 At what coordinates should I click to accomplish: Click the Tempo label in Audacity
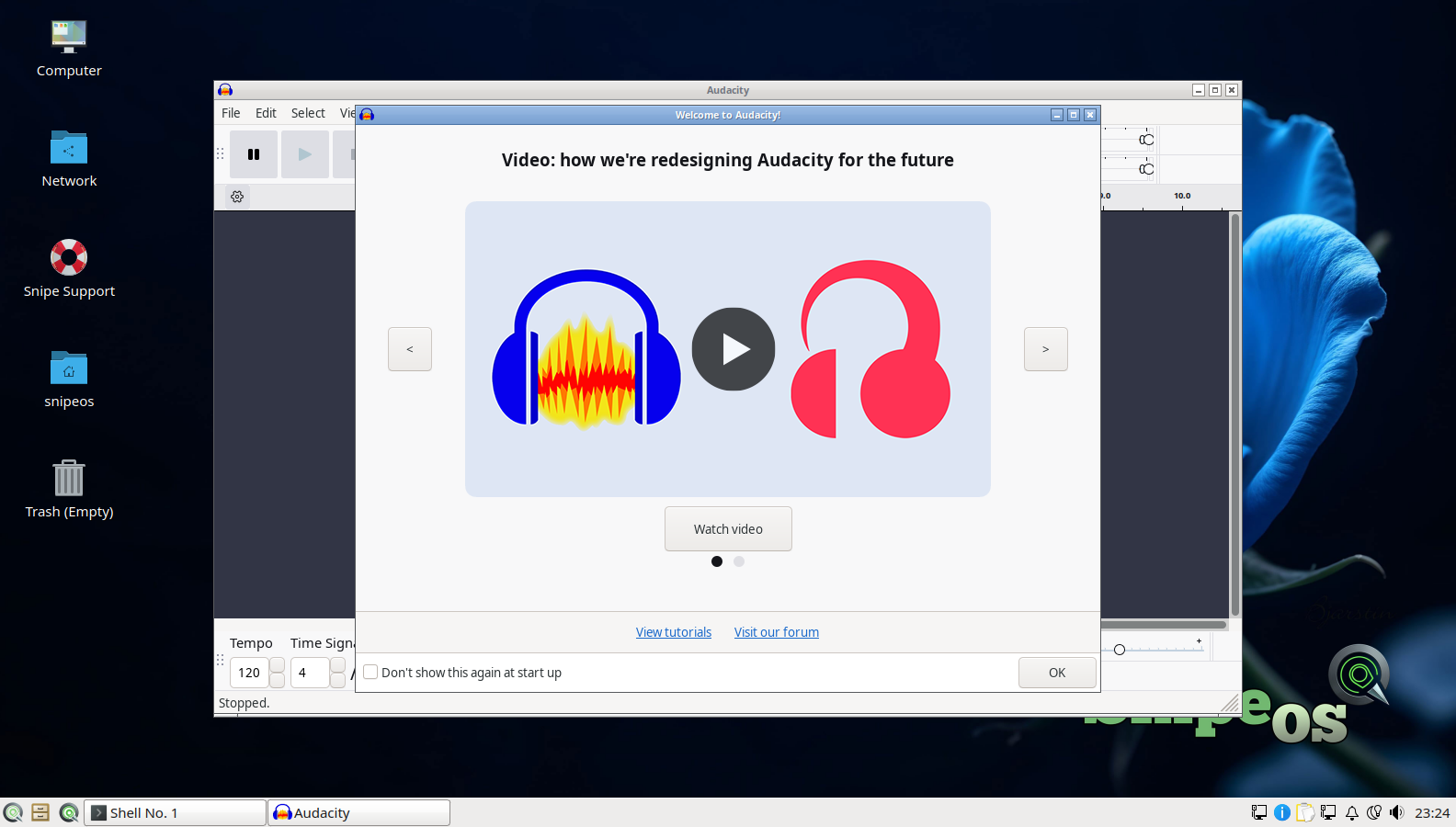251,643
